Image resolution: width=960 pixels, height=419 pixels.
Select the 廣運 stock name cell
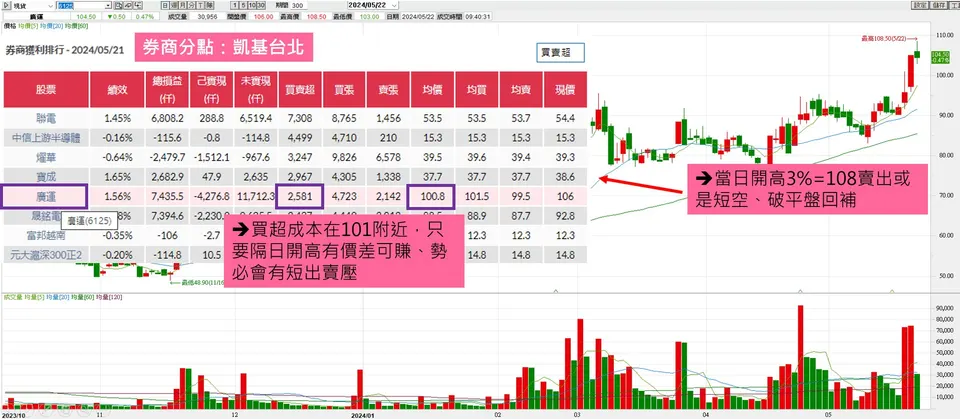pyautogui.click(x=45, y=196)
